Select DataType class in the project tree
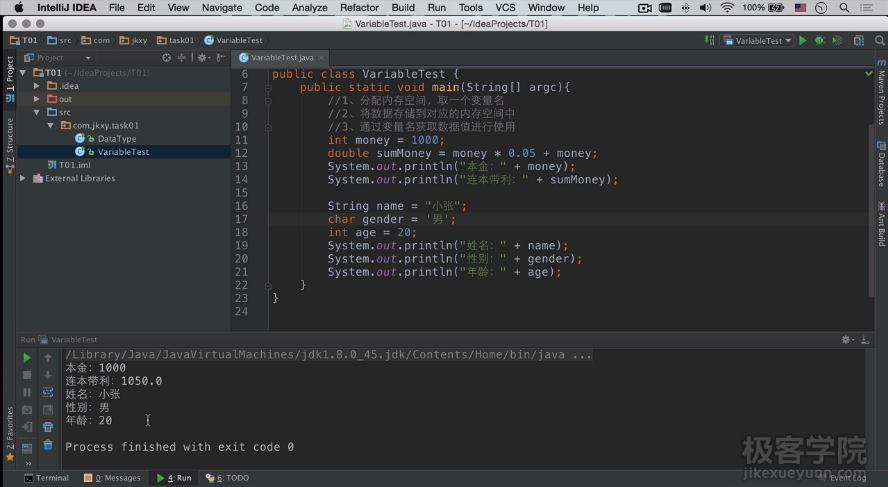The image size is (888, 487). pyautogui.click(x=116, y=139)
